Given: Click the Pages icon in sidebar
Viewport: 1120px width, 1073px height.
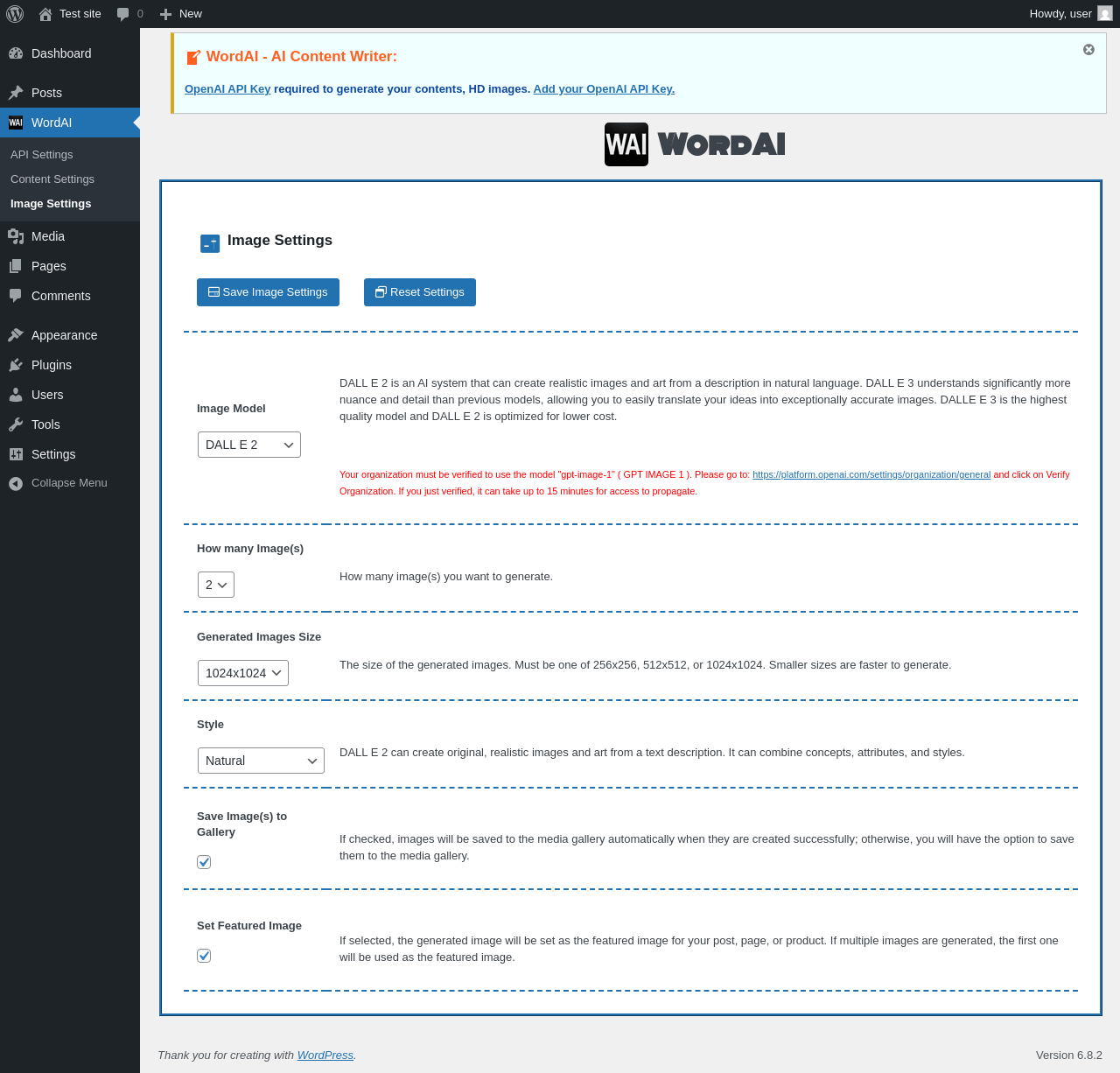Looking at the screenshot, I should pyautogui.click(x=16, y=266).
